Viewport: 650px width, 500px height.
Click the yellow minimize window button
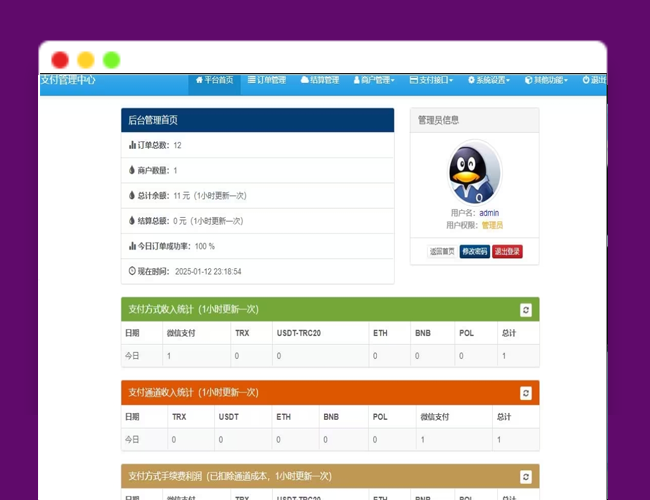pos(86,60)
